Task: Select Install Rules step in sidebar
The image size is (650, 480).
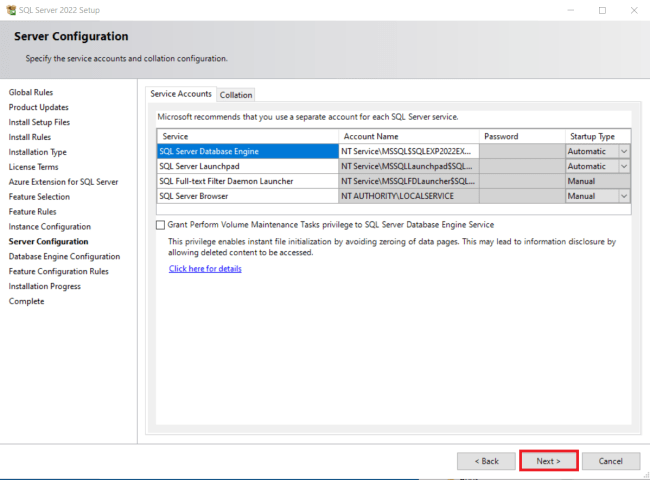Action: coord(30,137)
